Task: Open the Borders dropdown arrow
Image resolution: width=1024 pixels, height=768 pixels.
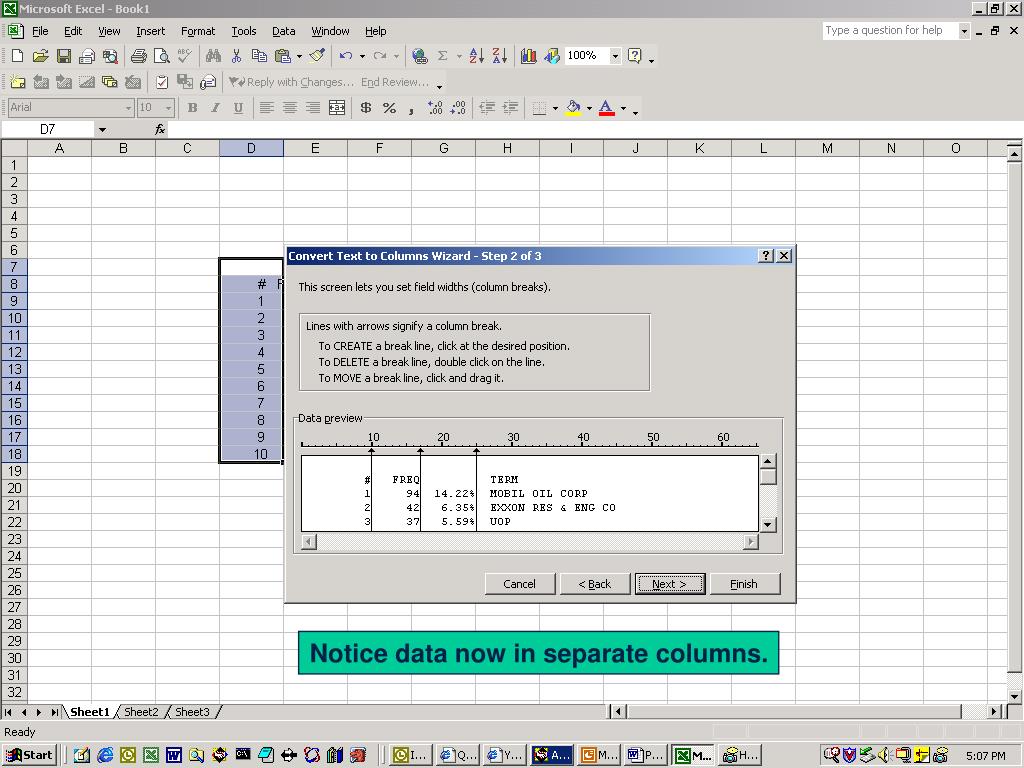Action: (x=555, y=108)
